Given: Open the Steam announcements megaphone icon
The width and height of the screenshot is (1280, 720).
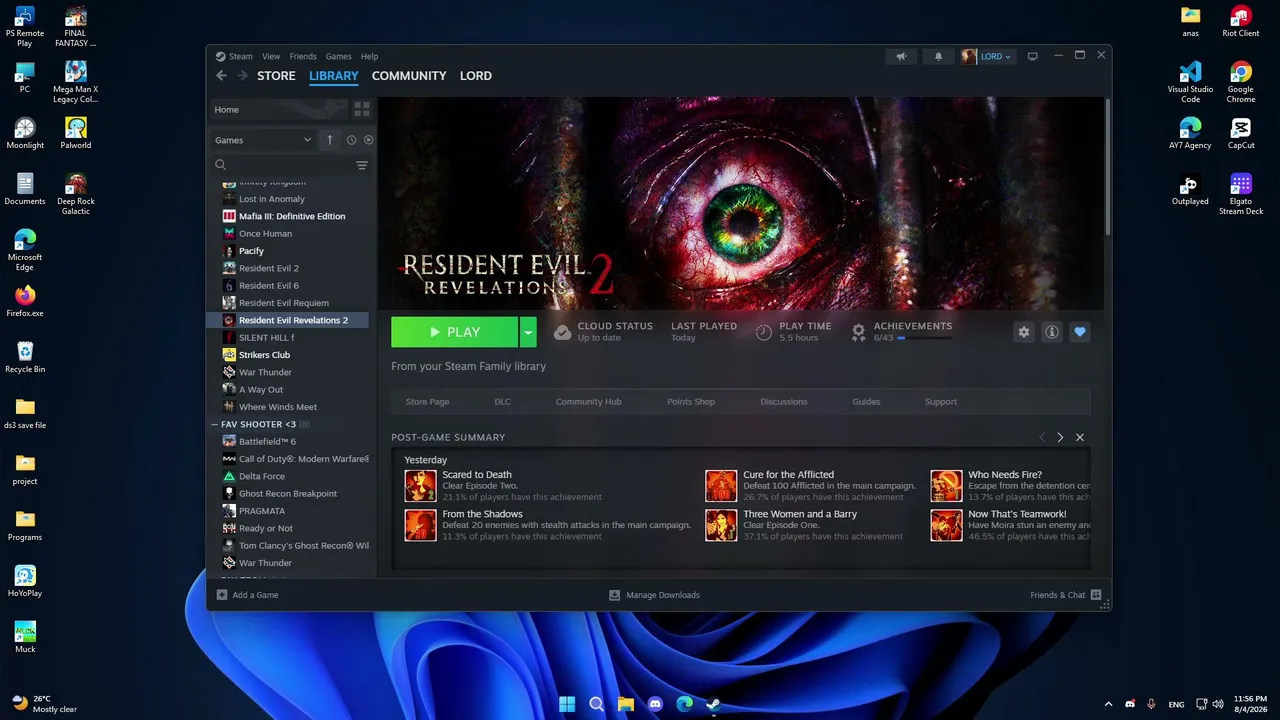Looking at the screenshot, I should click(901, 57).
